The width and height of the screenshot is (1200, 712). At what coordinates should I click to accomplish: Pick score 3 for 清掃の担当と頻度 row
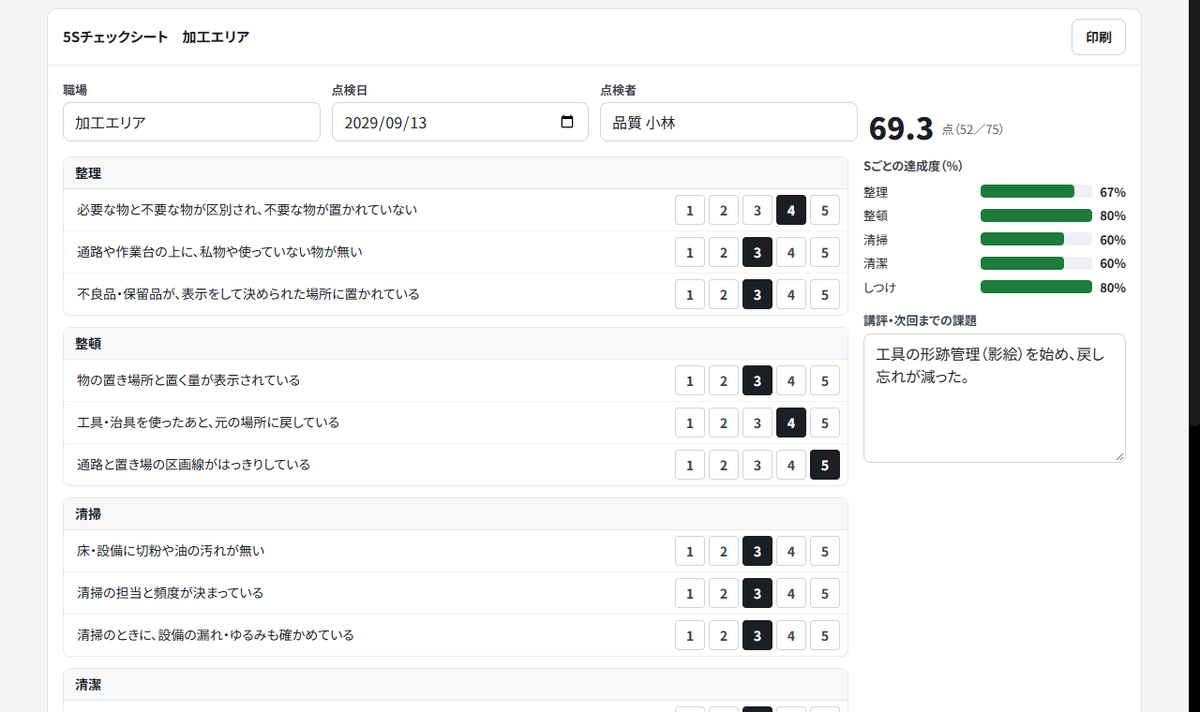(757, 593)
